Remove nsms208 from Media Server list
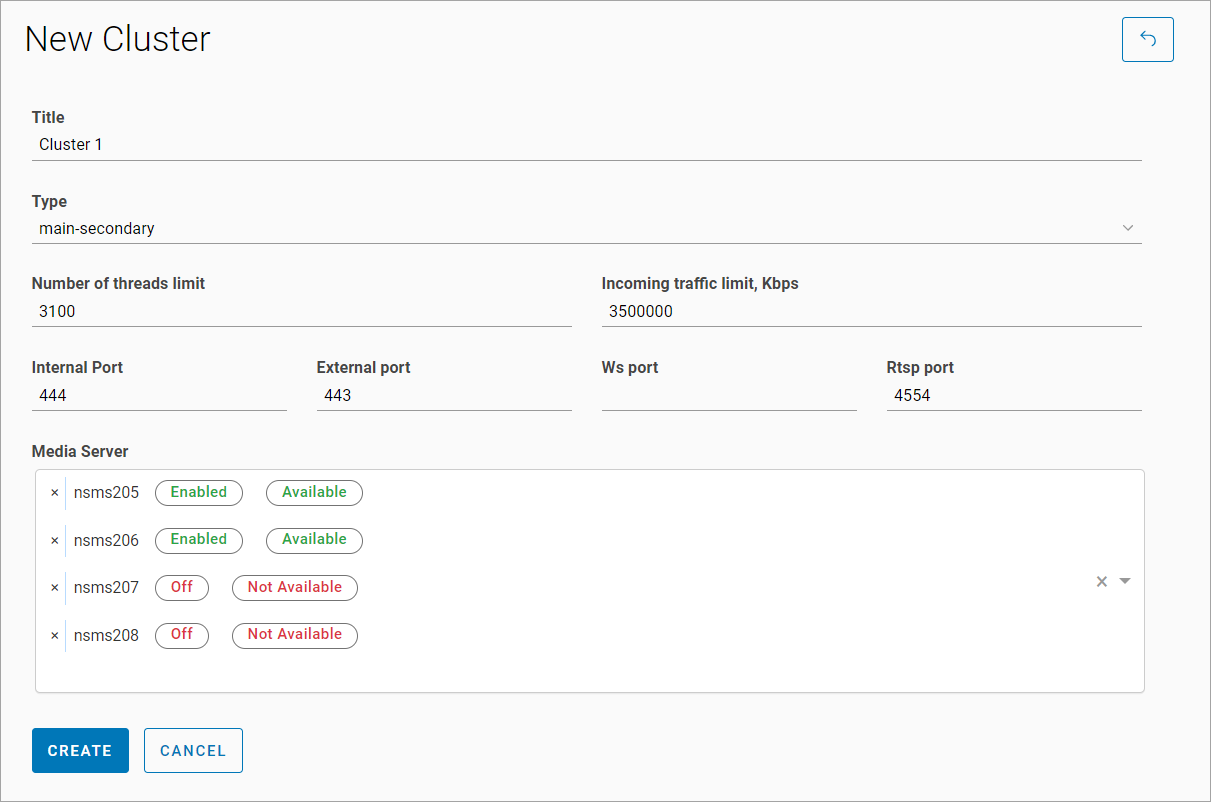Screen dimensions: 1211x802 tap(55, 635)
